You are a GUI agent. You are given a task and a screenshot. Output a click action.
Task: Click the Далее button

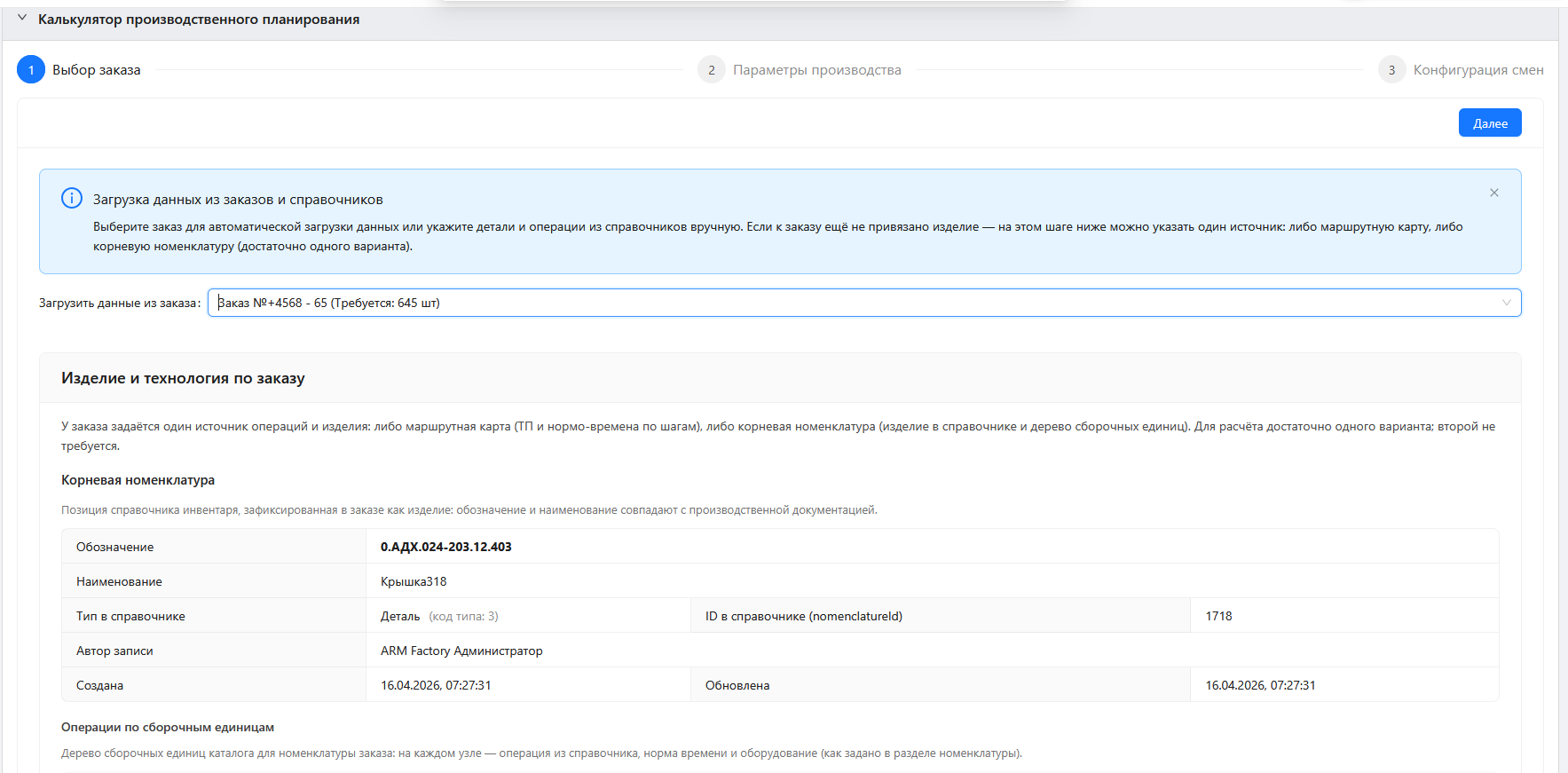[x=1490, y=122]
